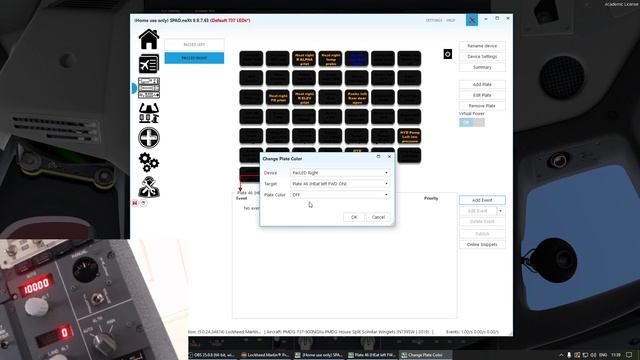Select the 'Packs left flow door open' plate
This screenshot has height=360, width=640.
point(356,98)
